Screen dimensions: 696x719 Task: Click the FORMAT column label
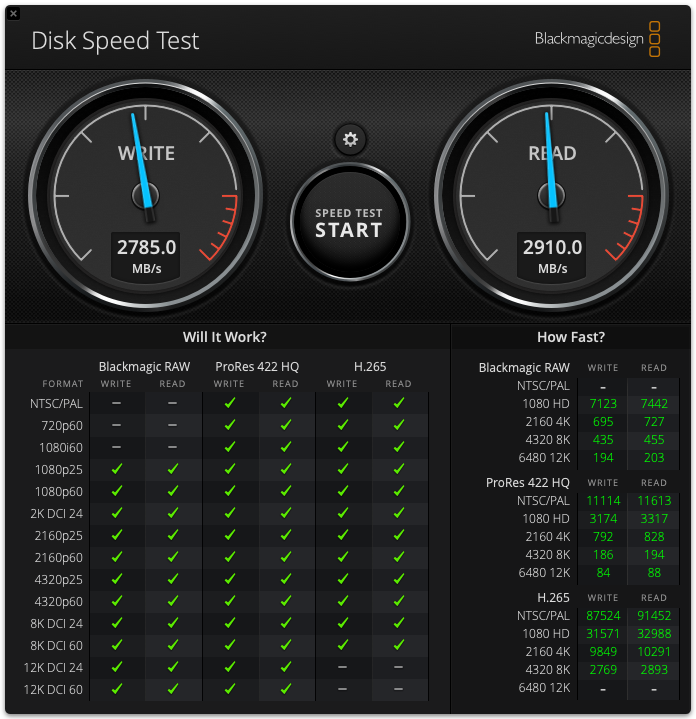[x=63, y=384]
